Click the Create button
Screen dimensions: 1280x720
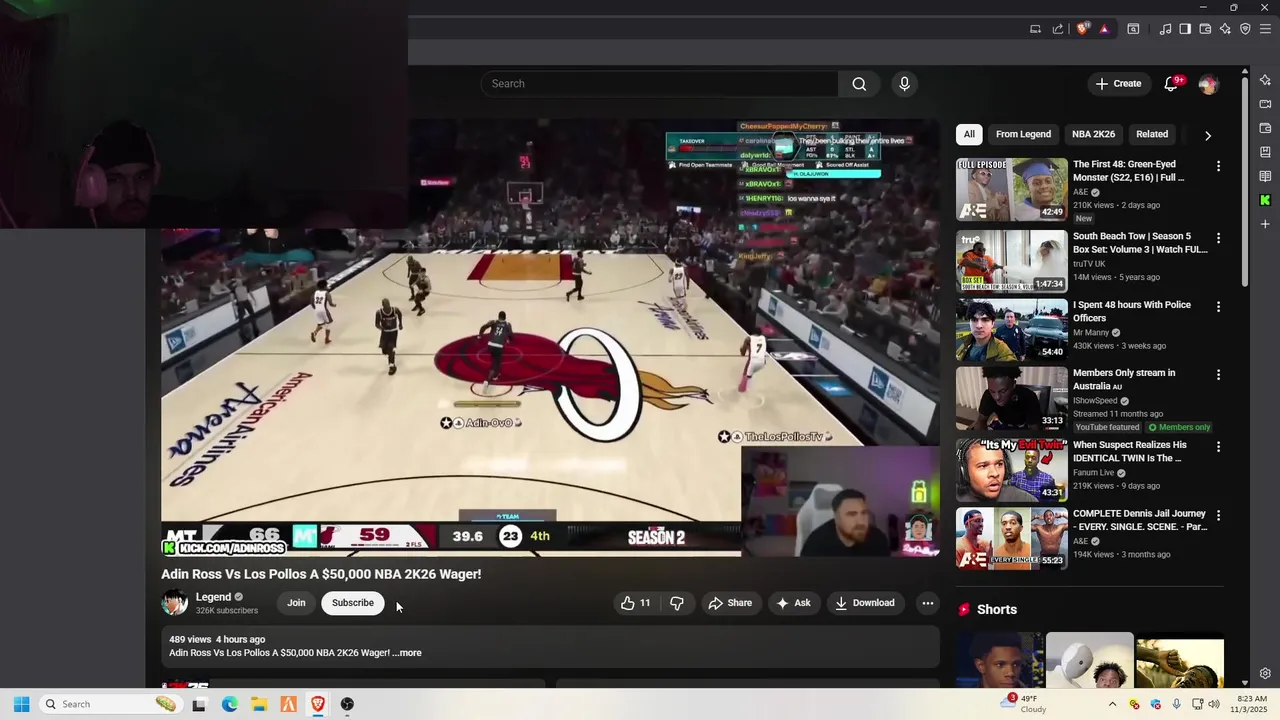pyautogui.click(x=1118, y=84)
